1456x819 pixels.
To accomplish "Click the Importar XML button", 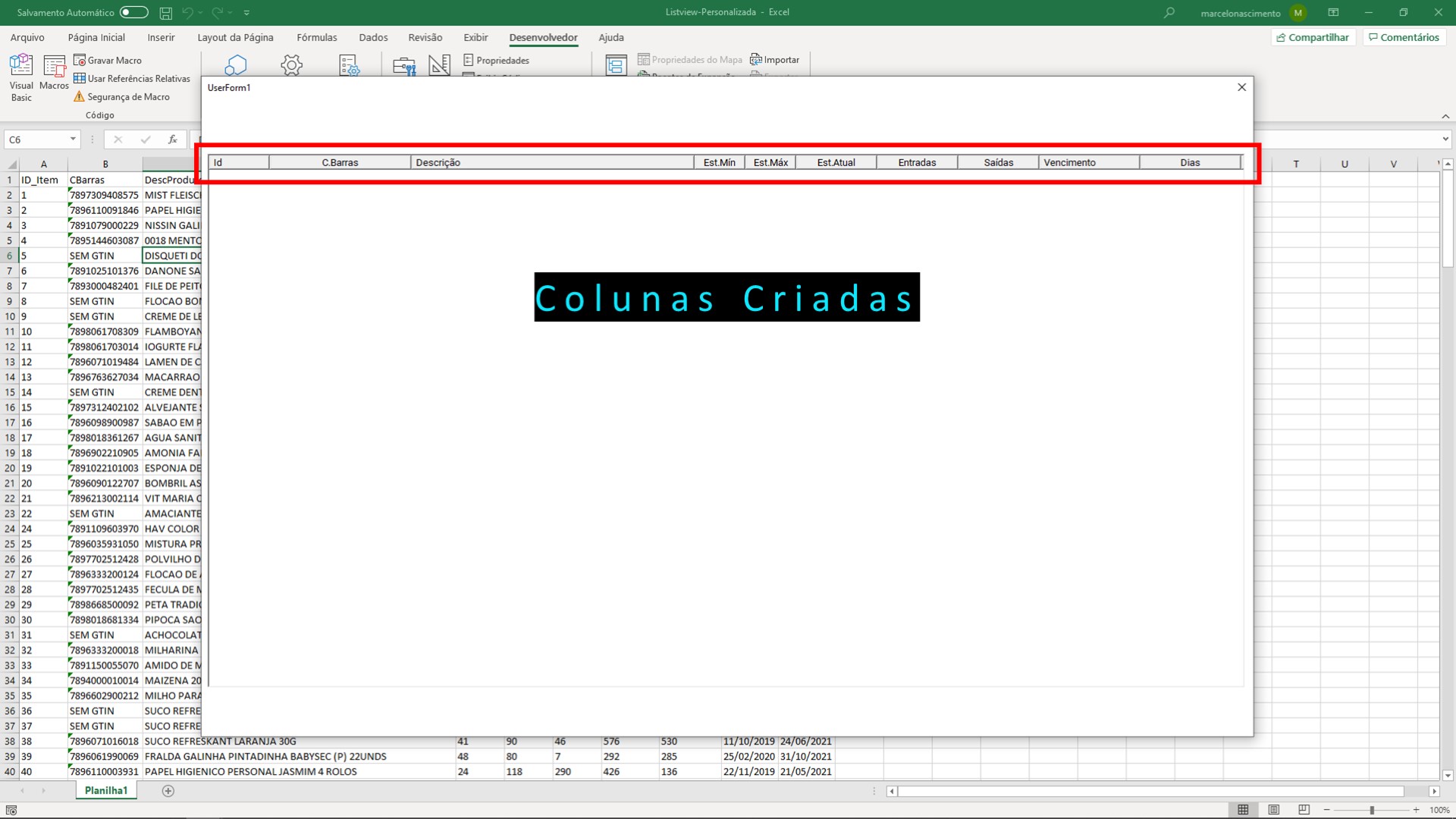I will 774,60.
